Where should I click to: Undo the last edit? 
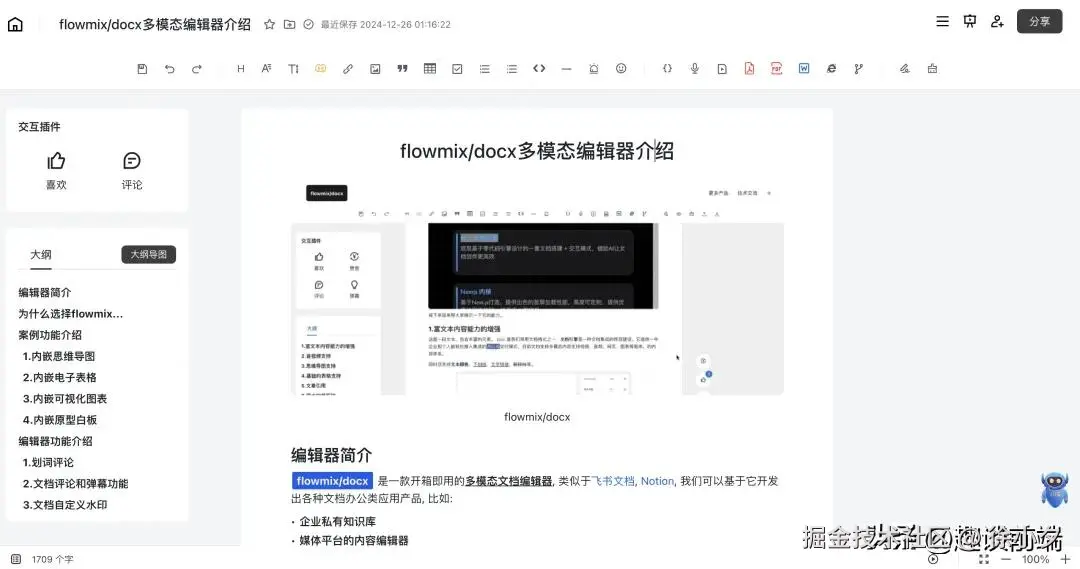[x=169, y=69]
